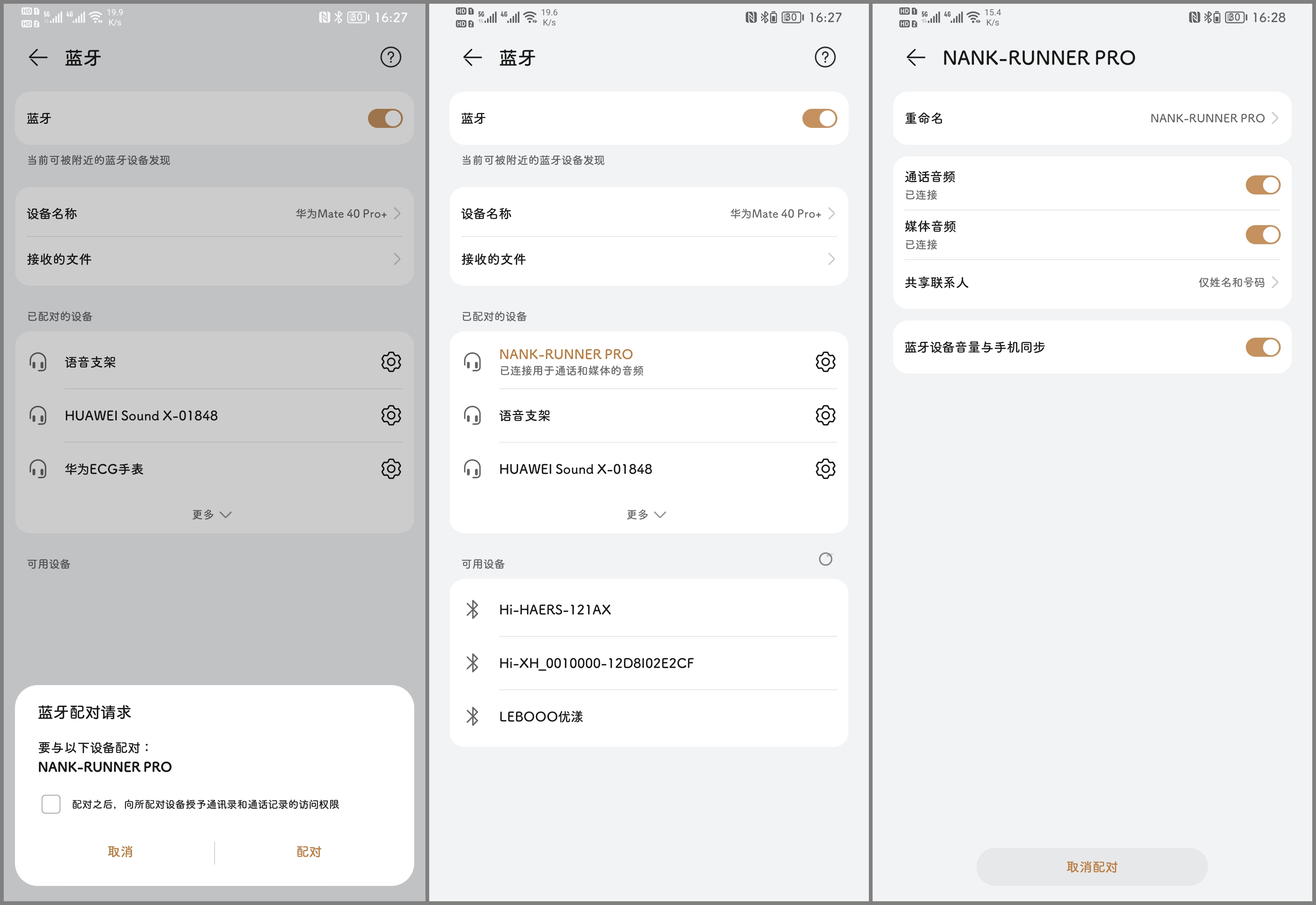
Task: Open 接收的文件 chevron in left screen
Action: [397, 259]
